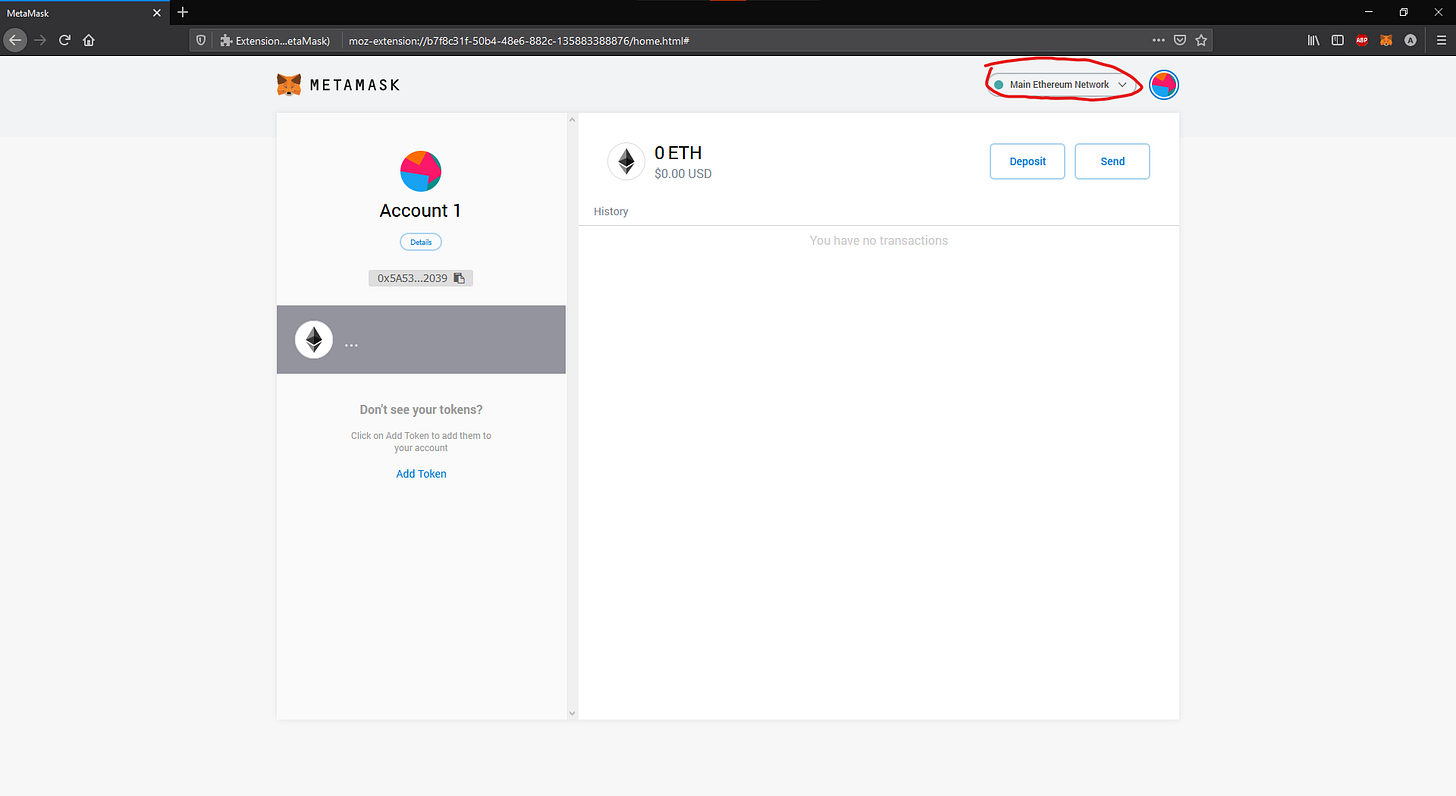Click the Firefox account avatar icon
This screenshot has width=1456, height=796.
[1410, 41]
